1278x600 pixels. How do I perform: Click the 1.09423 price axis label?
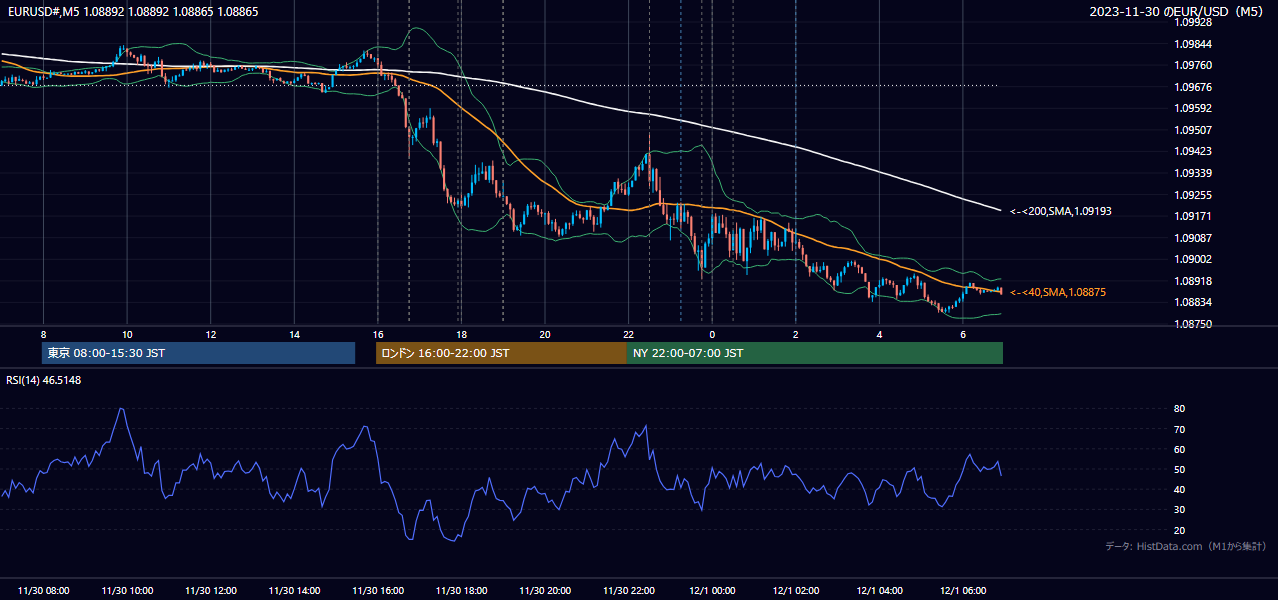1194,152
